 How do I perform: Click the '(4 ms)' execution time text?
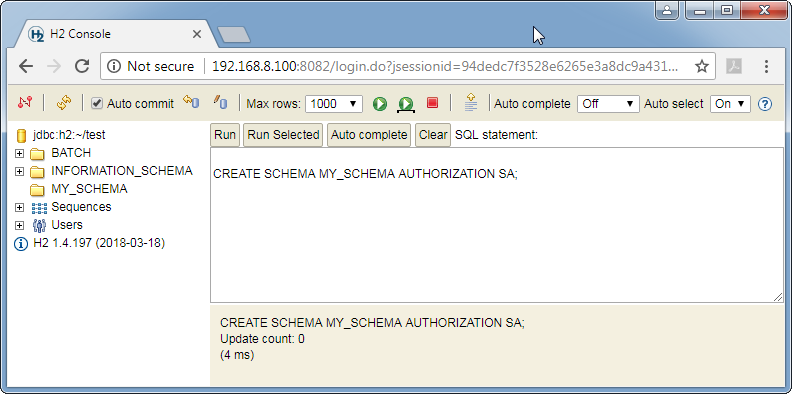point(237,355)
